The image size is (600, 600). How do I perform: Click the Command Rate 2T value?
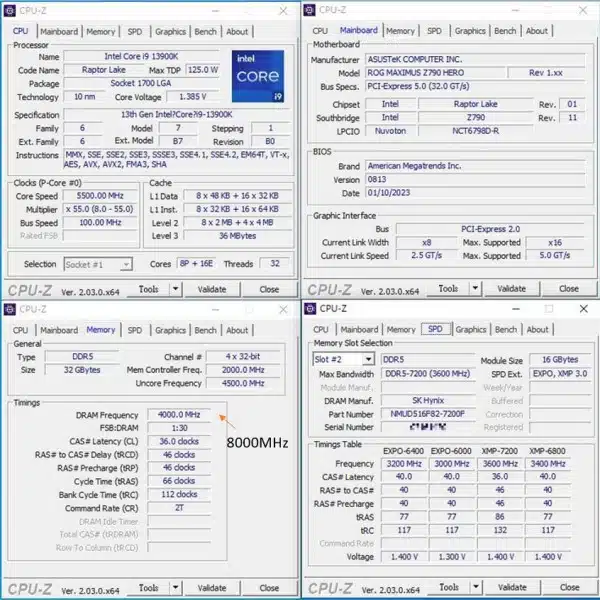pyautogui.click(x=179, y=508)
